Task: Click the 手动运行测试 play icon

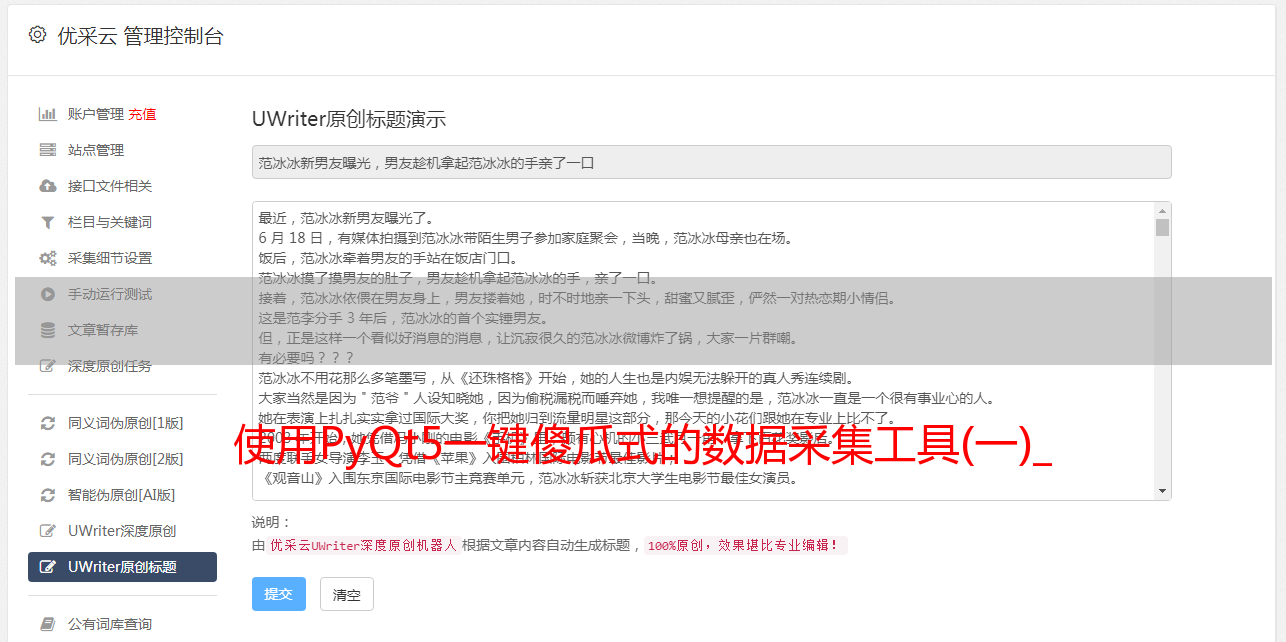Action: point(47,294)
